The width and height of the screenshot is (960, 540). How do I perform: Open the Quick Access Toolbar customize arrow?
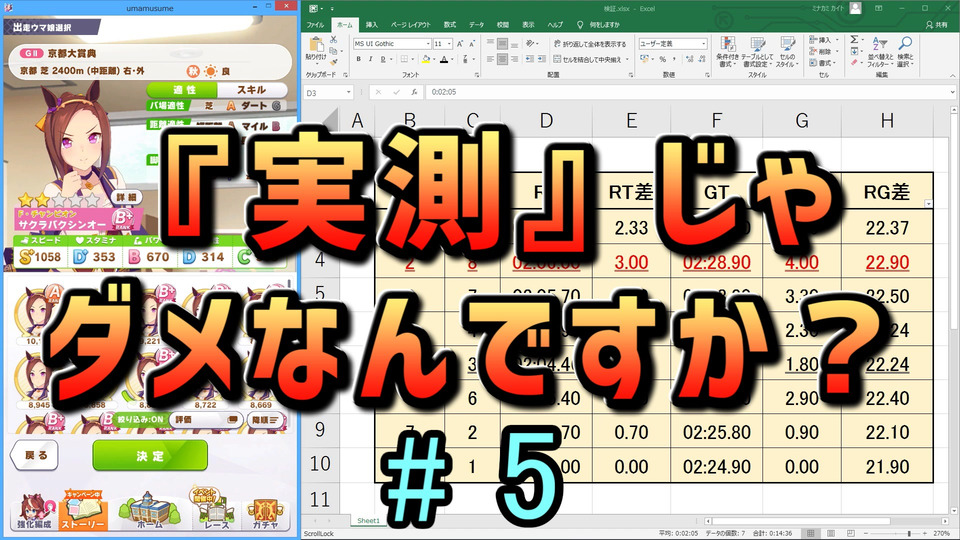coord(332,9)
